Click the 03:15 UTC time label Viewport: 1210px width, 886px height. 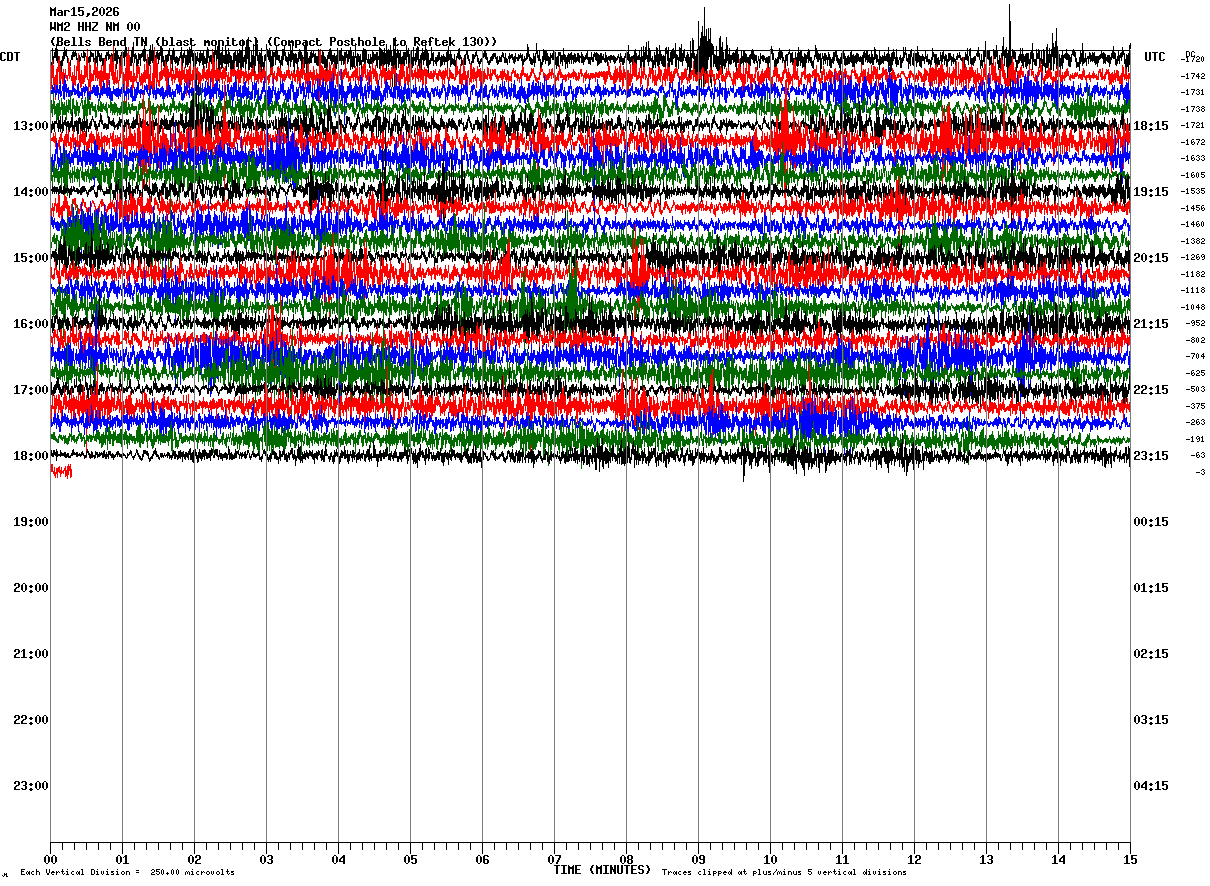click(1151, 720)
